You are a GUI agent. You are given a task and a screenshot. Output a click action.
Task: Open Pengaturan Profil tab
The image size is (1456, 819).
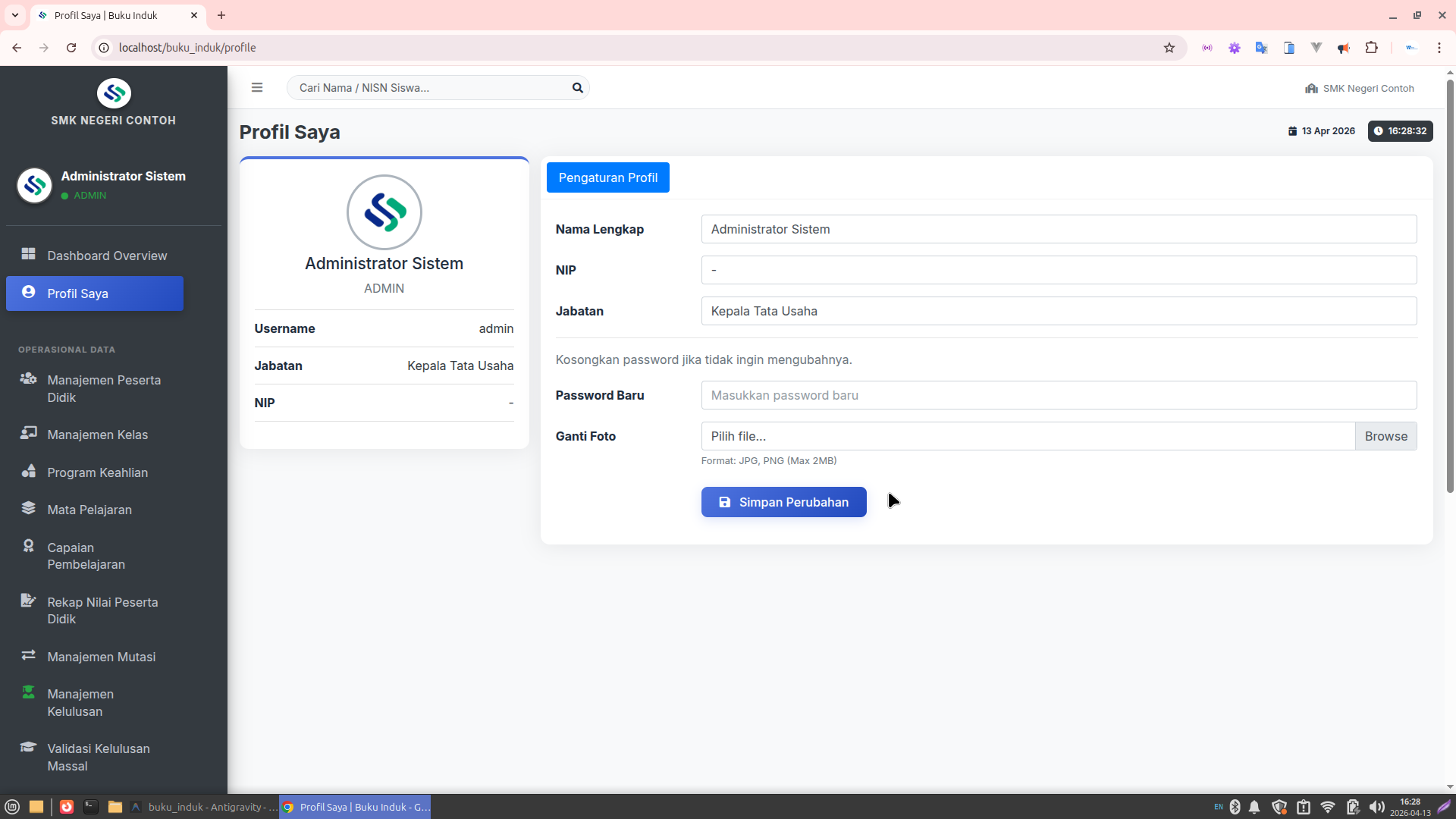click(x=607, y=177)
